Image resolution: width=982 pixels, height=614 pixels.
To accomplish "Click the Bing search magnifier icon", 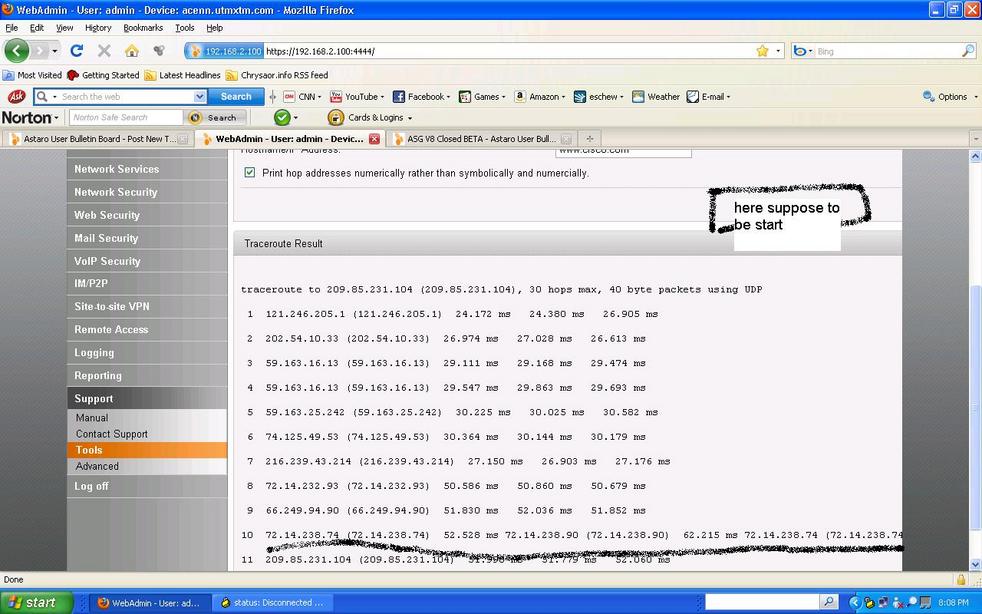I will [x=968, y=51].
